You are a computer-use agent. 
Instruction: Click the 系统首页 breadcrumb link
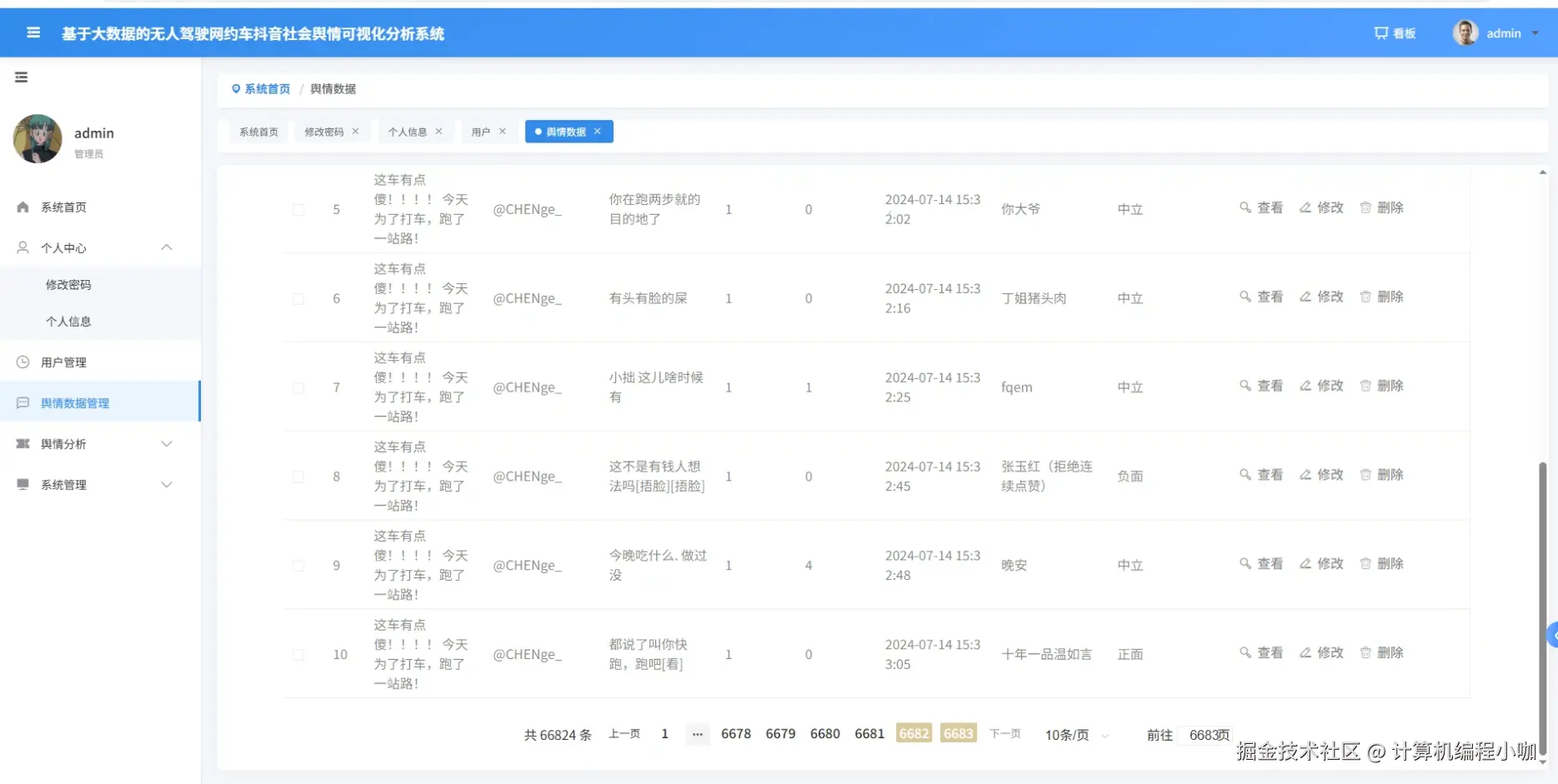click(x=267, y=88)
